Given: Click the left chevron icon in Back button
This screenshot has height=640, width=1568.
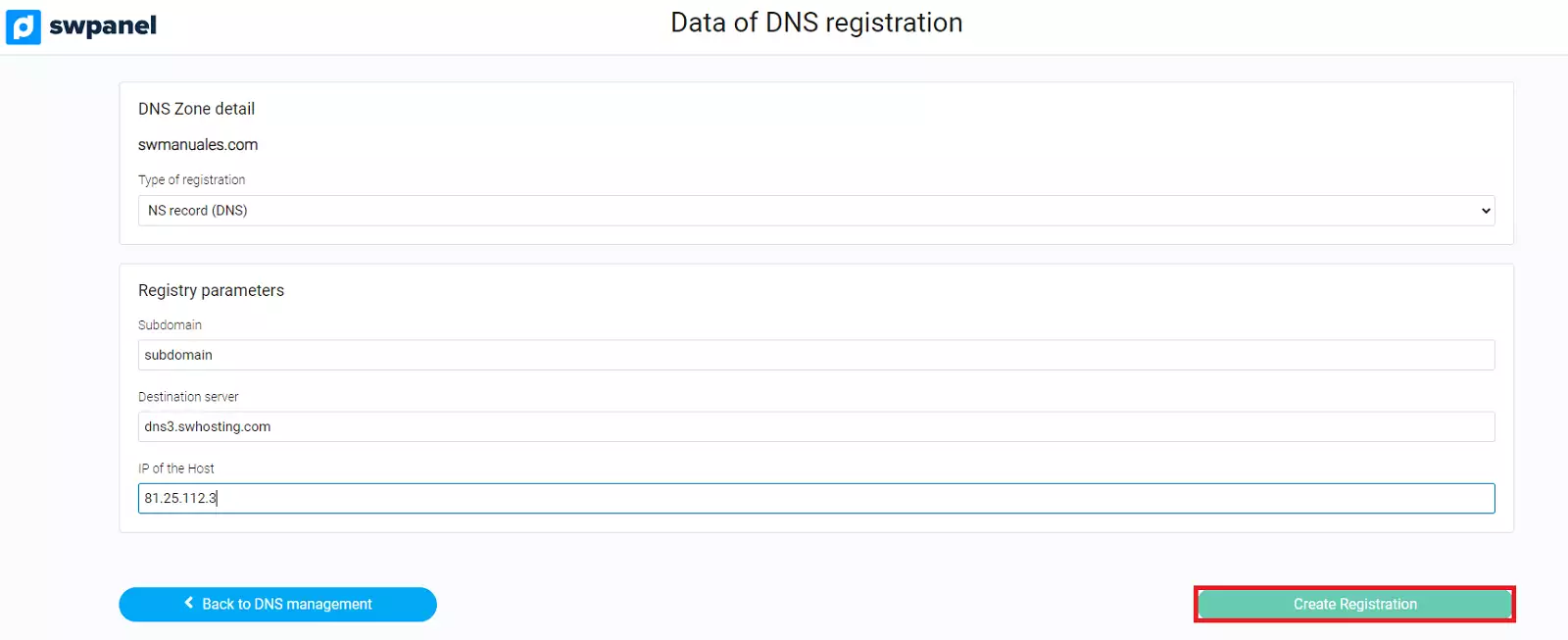Looking at the screenshot, I should (189, 603).
